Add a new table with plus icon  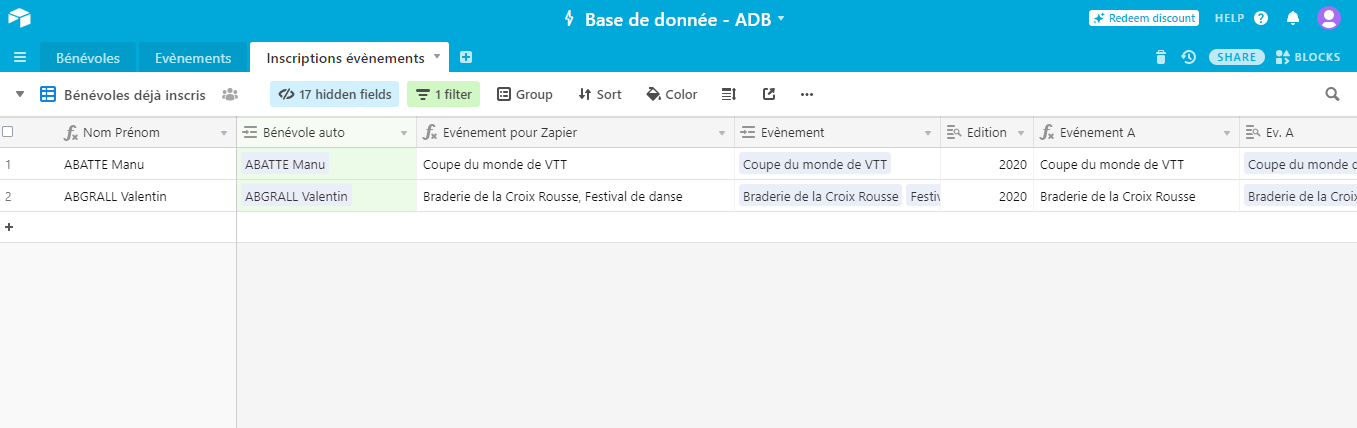pyautogui.click(x=466, y=58)
